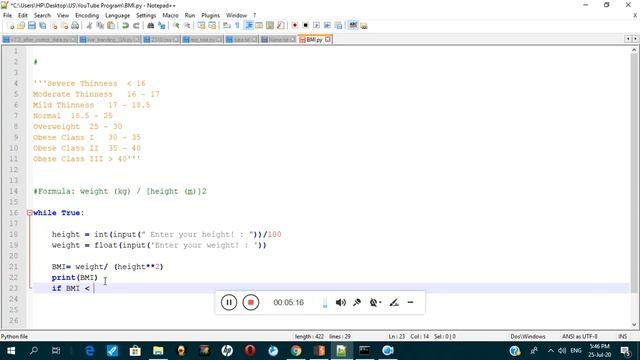Minimize the recording control bar

pos(411,302)
